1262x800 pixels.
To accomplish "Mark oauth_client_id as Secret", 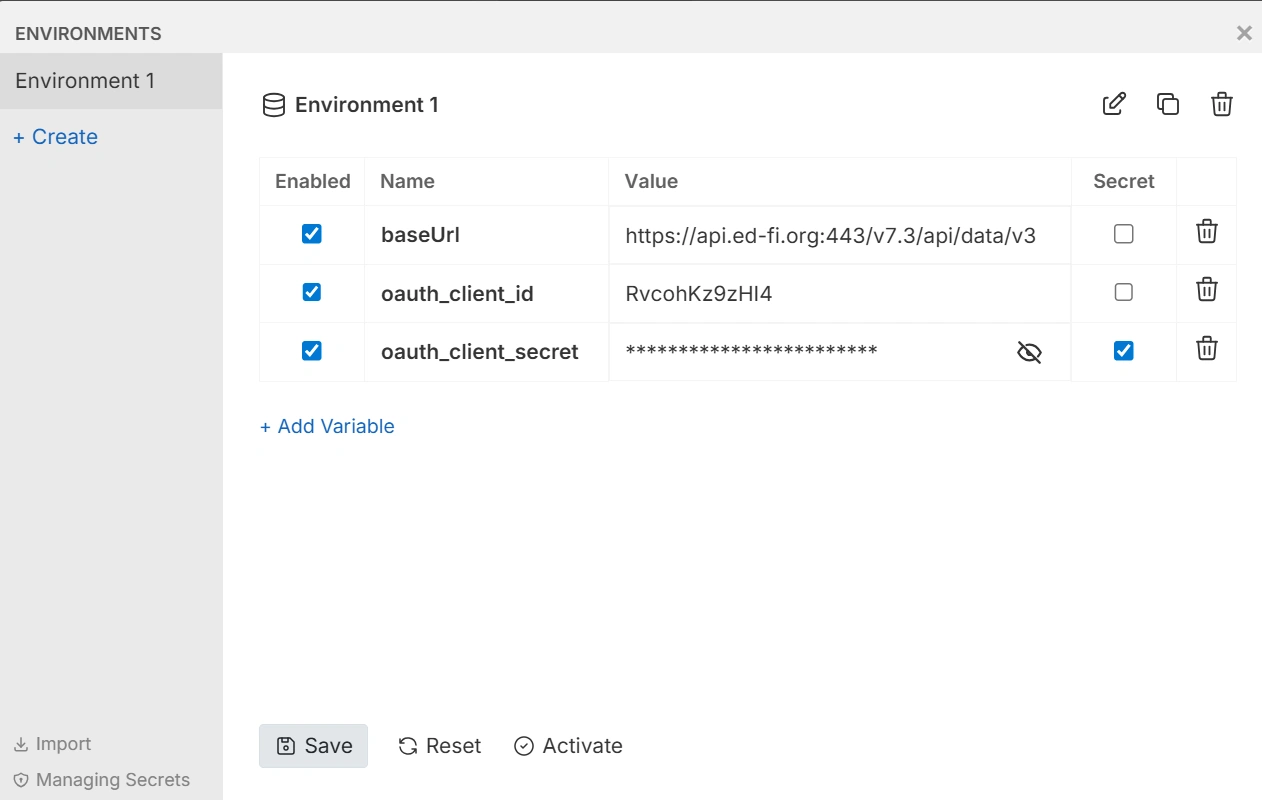I will point(1123,292).
